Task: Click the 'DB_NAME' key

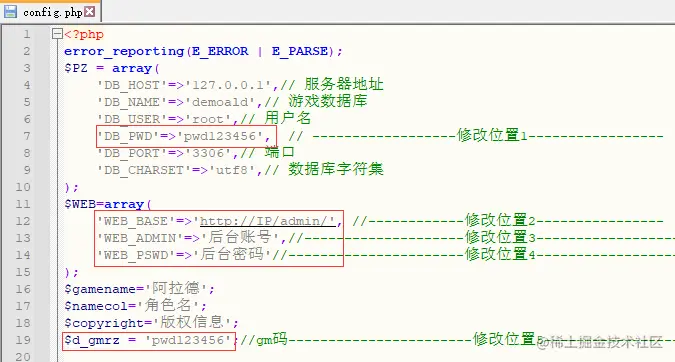Action: click(132, 102)
